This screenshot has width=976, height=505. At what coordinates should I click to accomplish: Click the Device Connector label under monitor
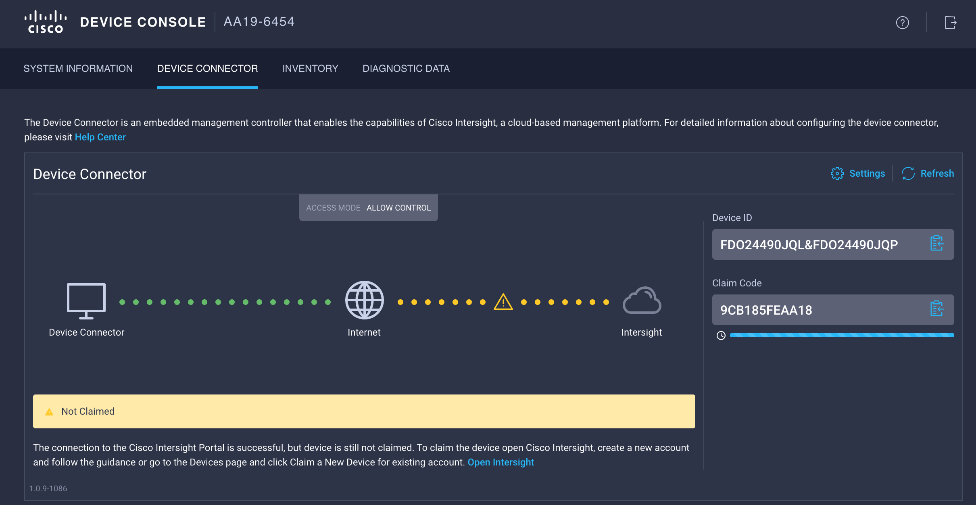point(87,333)
